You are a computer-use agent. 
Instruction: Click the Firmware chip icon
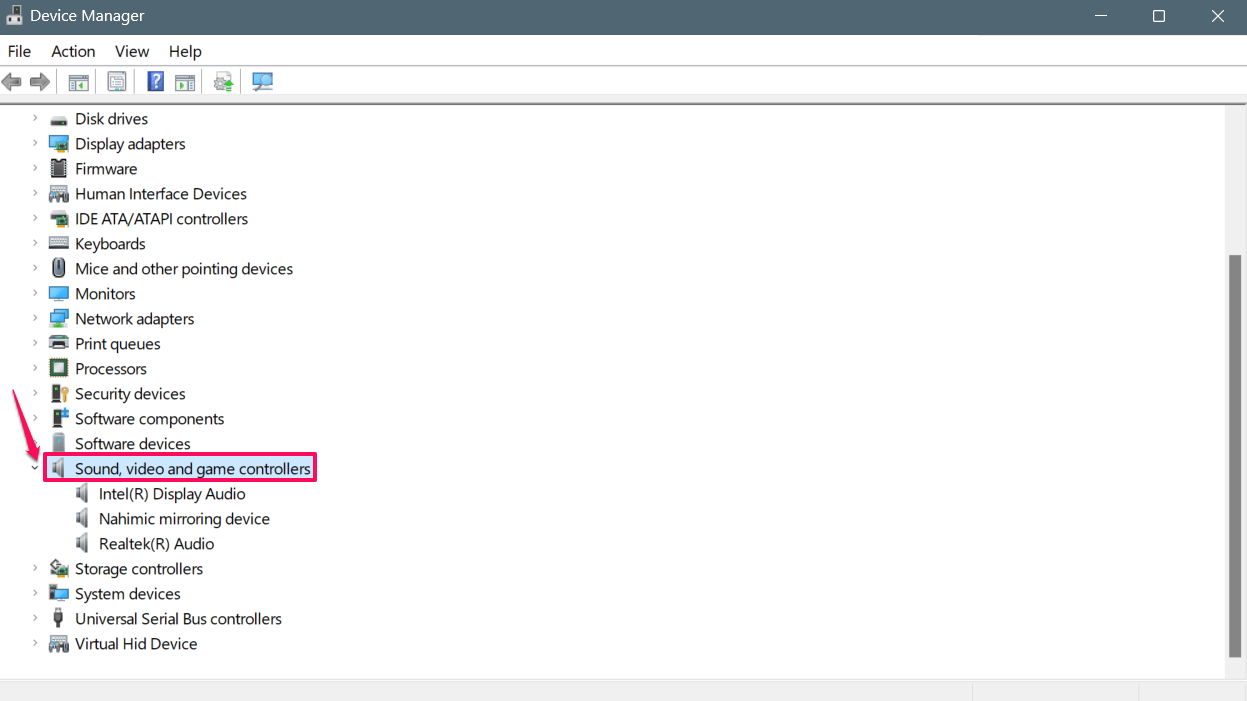pos(59,169)
